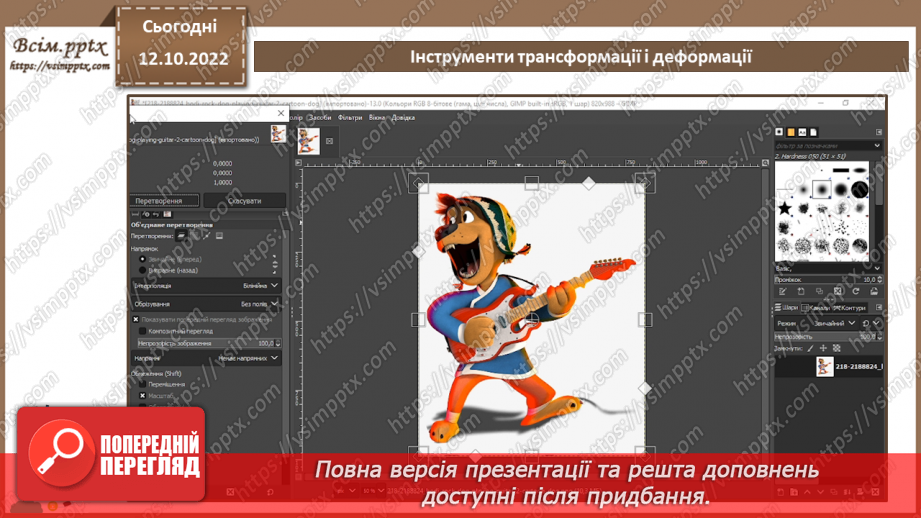Click the lock position move icon

(x=823, y=349)
